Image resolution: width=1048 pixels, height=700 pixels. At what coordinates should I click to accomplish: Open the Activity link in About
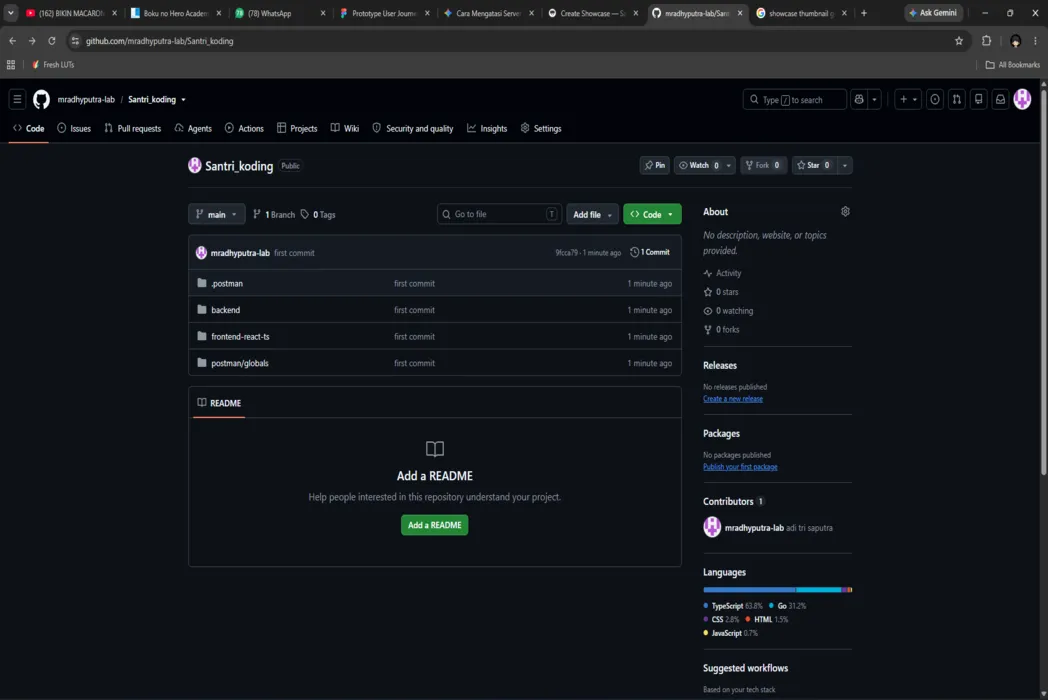click(x=723, y=273)
